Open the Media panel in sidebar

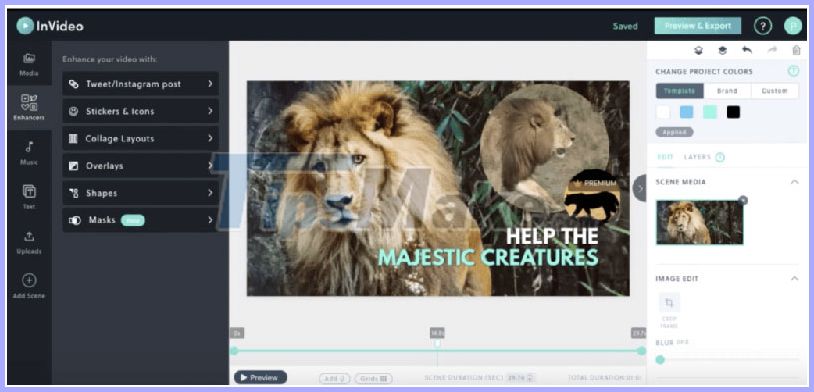point(29,64)
